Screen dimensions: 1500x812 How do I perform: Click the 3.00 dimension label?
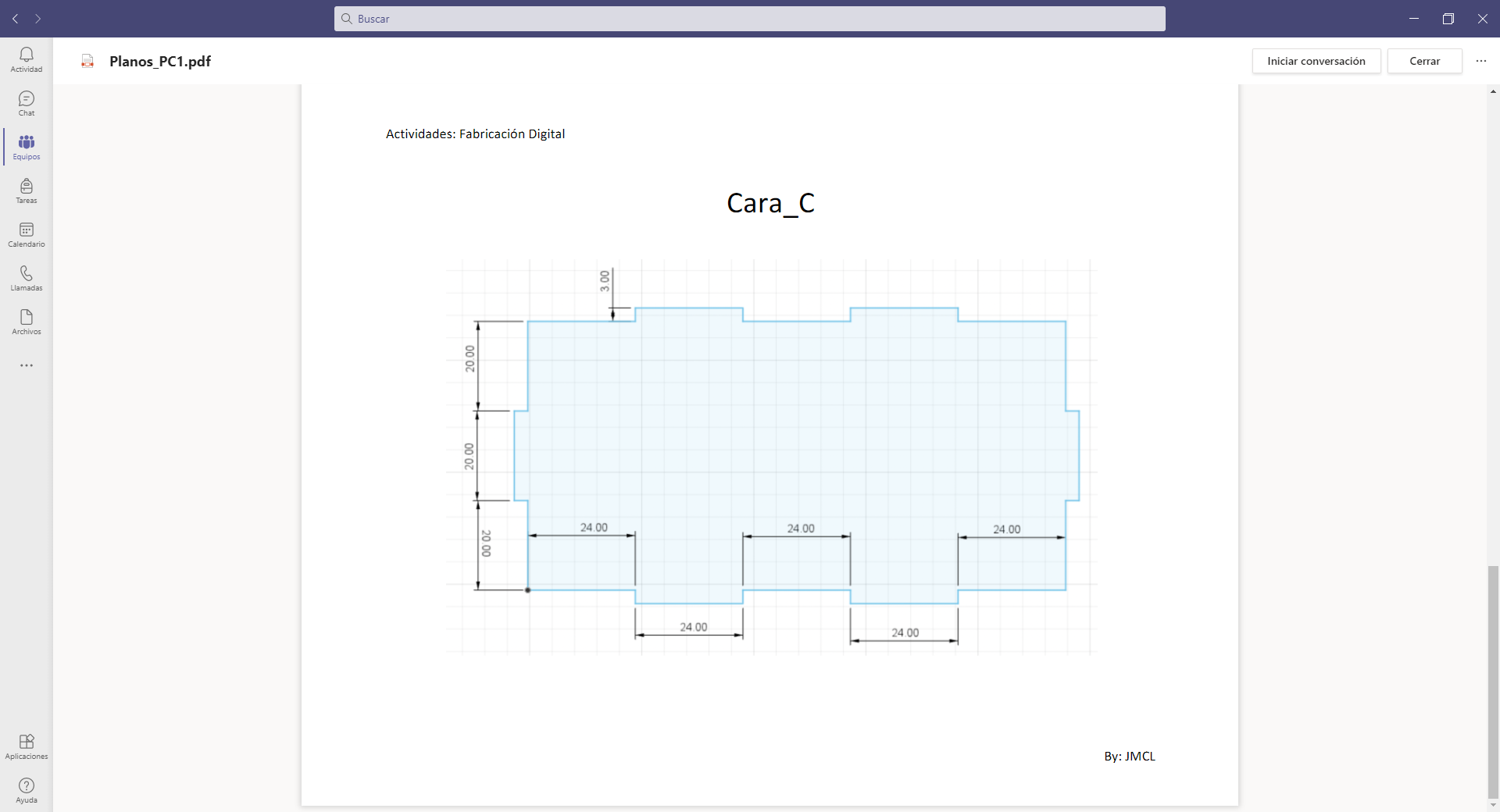point(605,281)
